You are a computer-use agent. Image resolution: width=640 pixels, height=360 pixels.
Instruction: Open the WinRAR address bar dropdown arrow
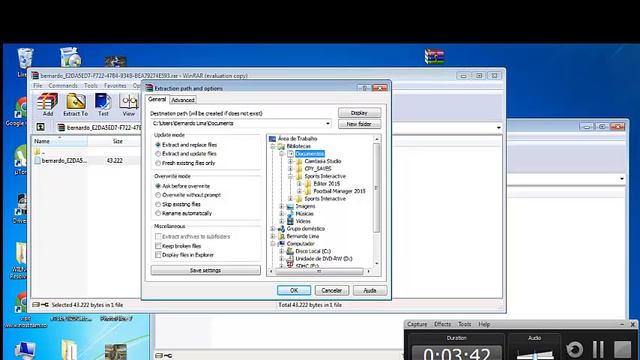click(x=498, y=128)
